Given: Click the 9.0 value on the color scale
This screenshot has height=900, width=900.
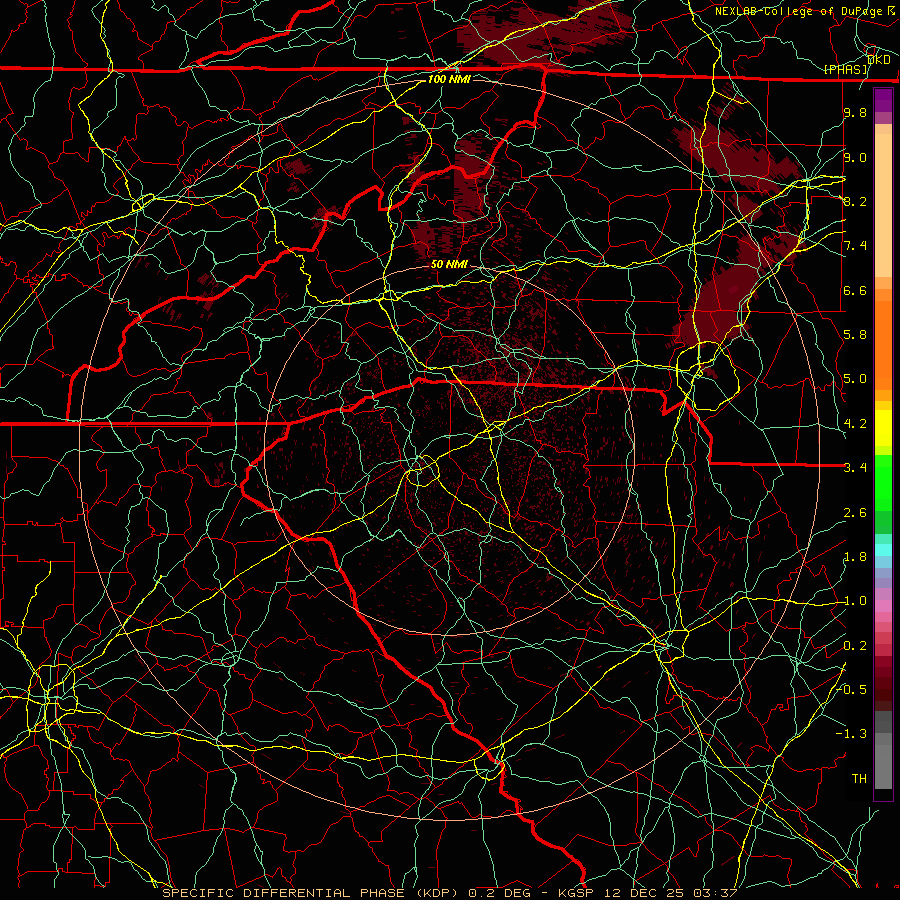Looking at the screenshot, I should pos(855,157).
